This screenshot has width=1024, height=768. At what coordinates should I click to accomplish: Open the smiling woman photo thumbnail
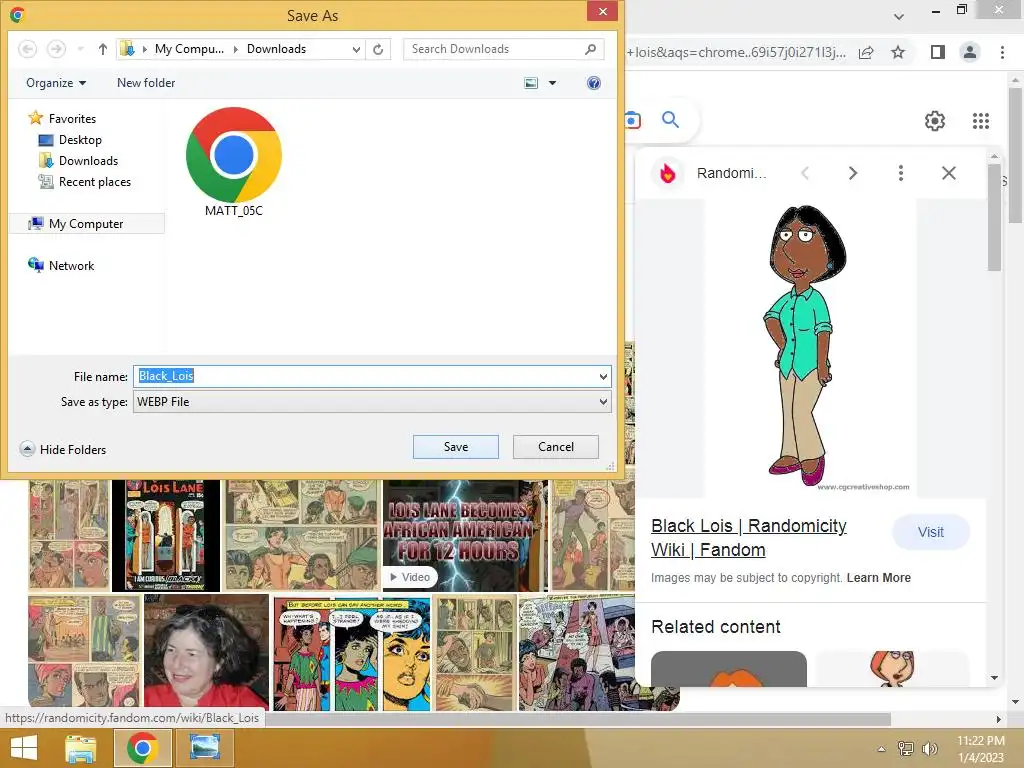pos(206,652)
